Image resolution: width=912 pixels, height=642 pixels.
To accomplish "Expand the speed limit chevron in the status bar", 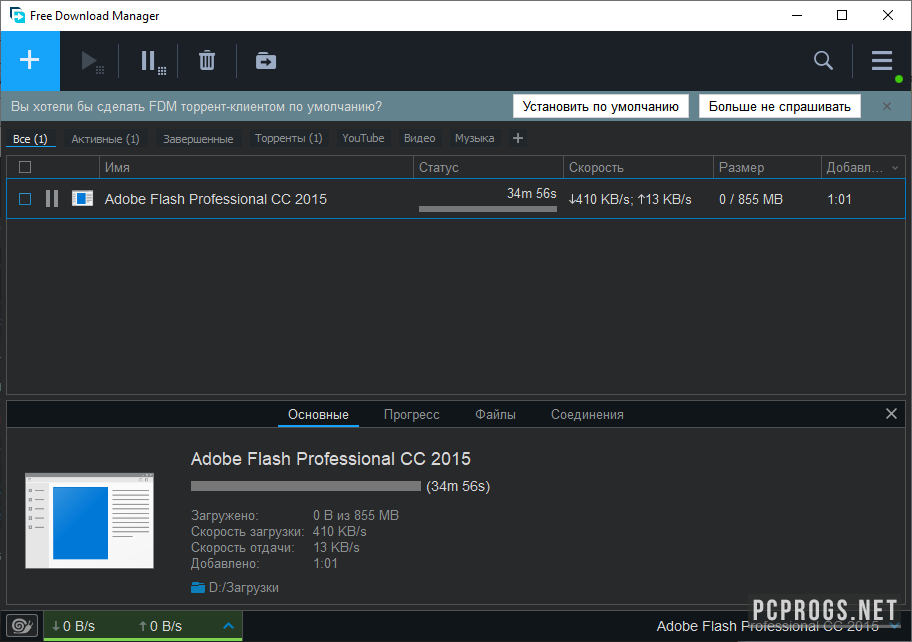I will click(228, 626).
